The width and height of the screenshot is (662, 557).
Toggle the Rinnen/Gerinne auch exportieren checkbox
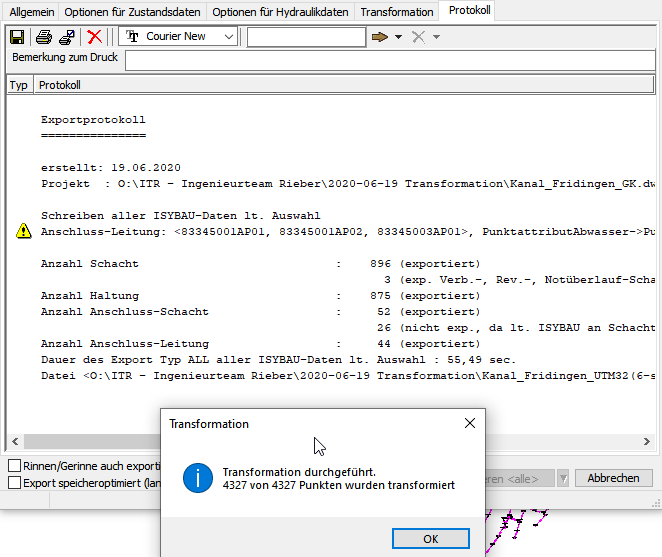point(15,466)
